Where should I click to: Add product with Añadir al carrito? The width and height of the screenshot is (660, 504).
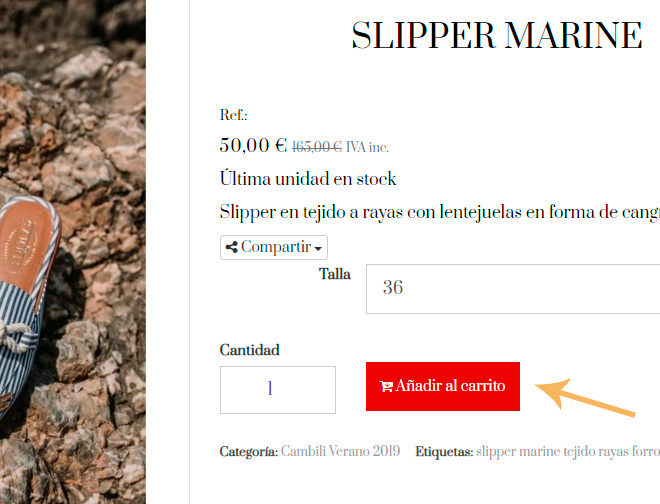click(443, 387)
